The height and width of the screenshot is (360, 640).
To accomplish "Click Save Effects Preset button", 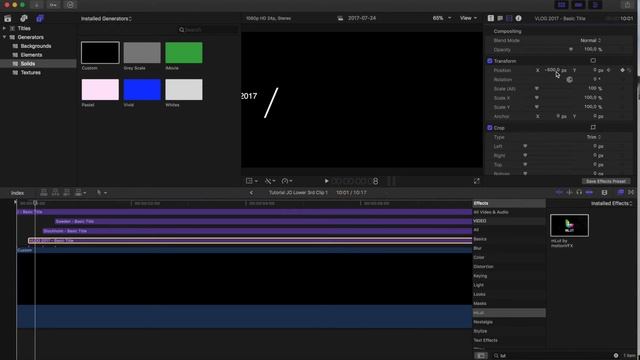I will pyautogui.click(x=606, y=181).
